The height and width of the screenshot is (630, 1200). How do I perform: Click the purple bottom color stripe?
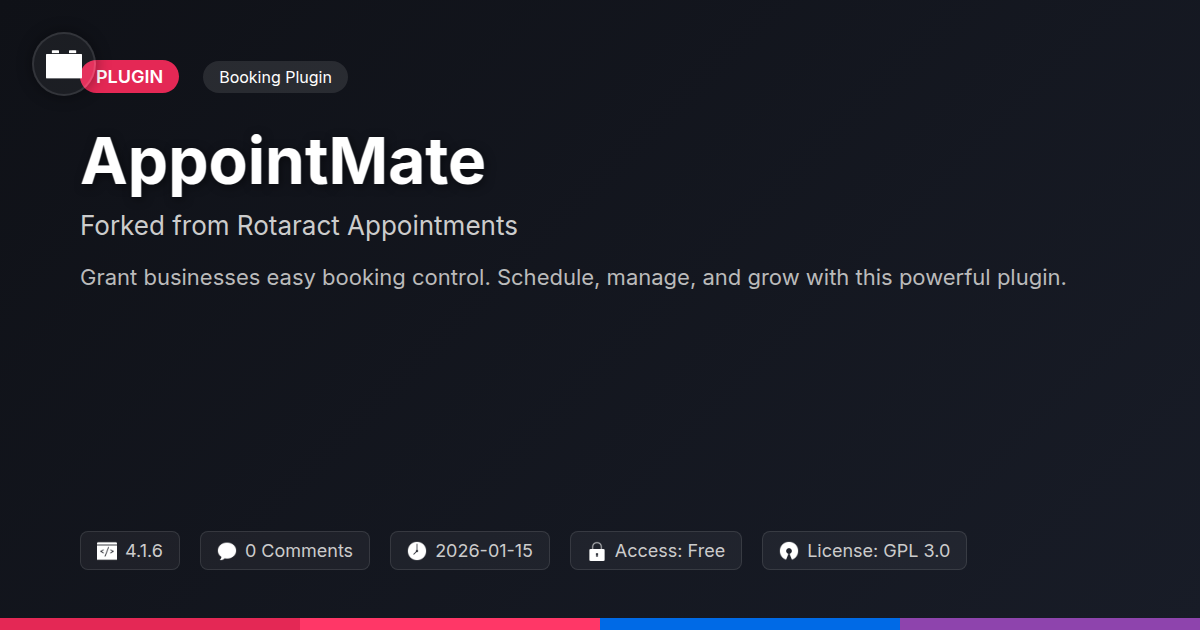click(x=1050, y=624)
